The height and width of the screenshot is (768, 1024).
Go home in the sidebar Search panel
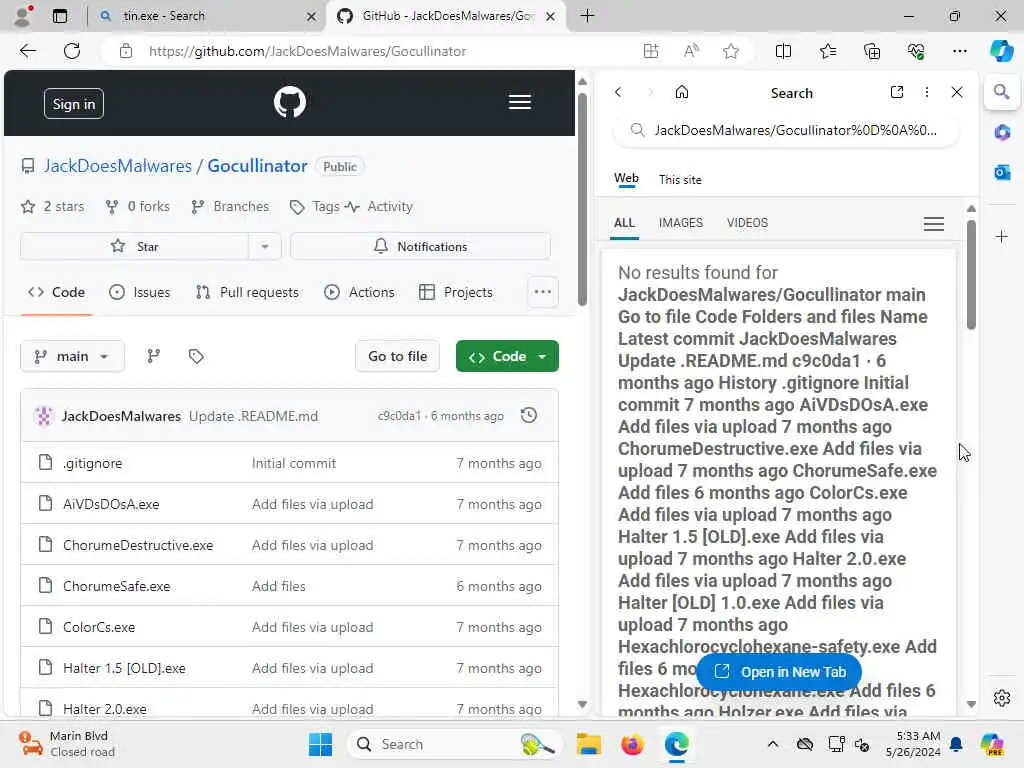pyautogui.click(x=682, y=92)
